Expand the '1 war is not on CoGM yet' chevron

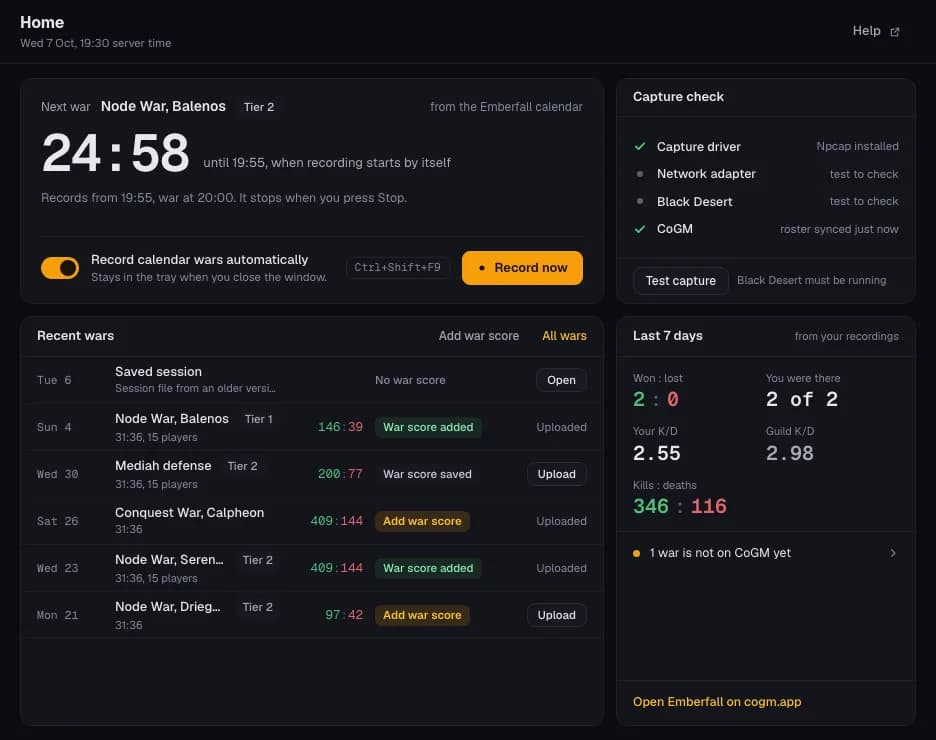pyautogui.click(x=893, y=553)
